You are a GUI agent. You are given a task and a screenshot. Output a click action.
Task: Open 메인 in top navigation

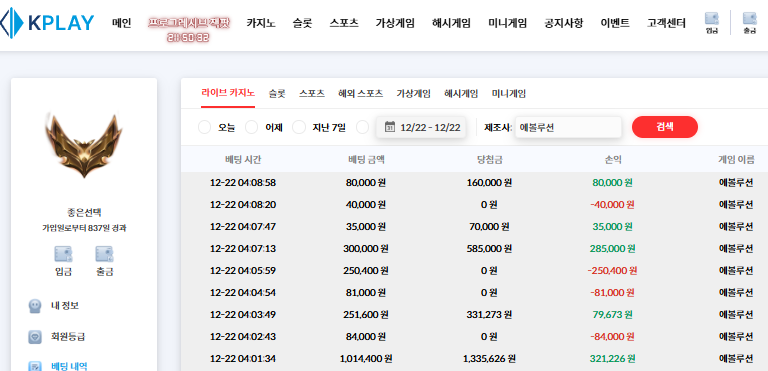(121, 23)
